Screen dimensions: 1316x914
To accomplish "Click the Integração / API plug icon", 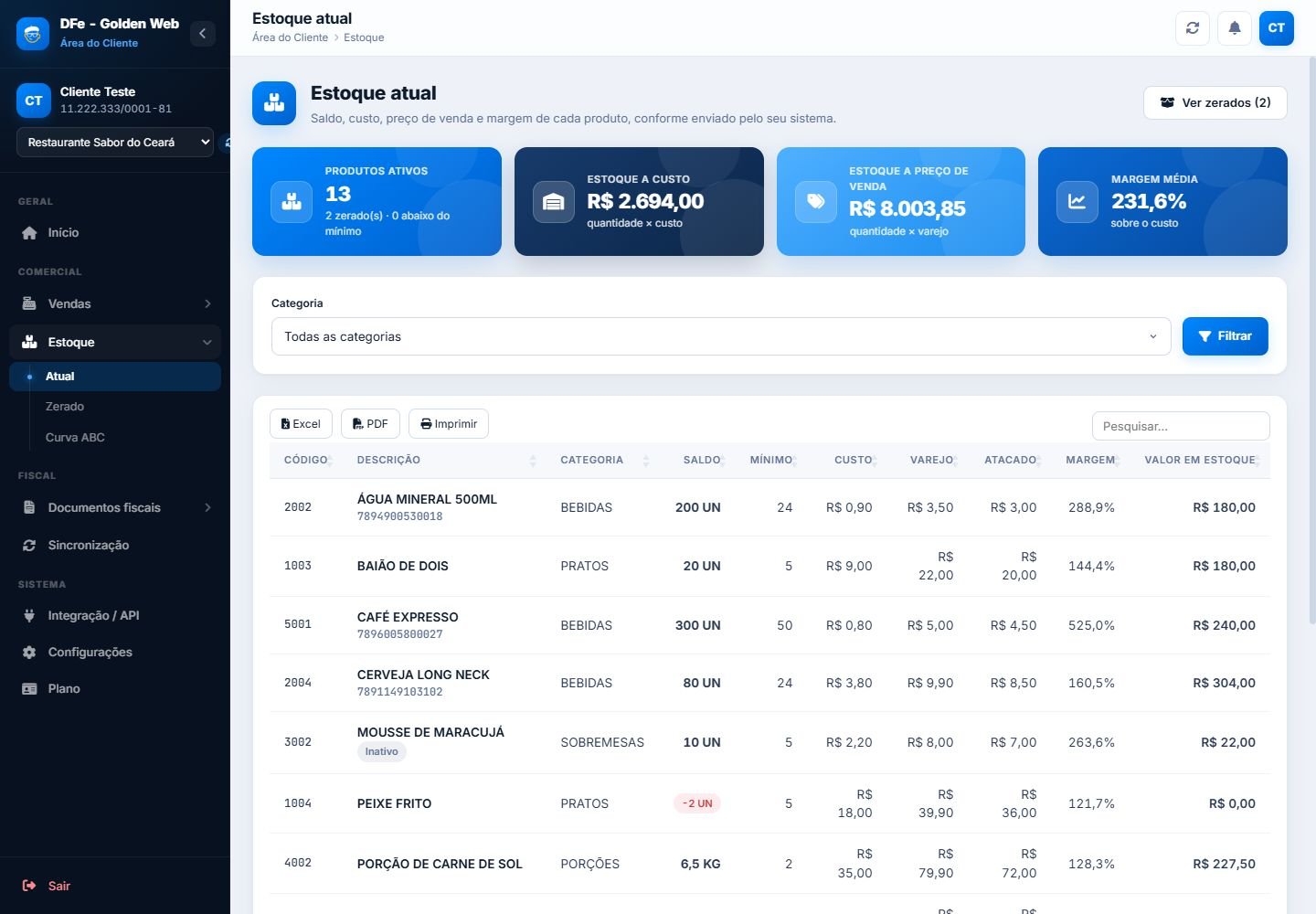I will click(29, 615).
